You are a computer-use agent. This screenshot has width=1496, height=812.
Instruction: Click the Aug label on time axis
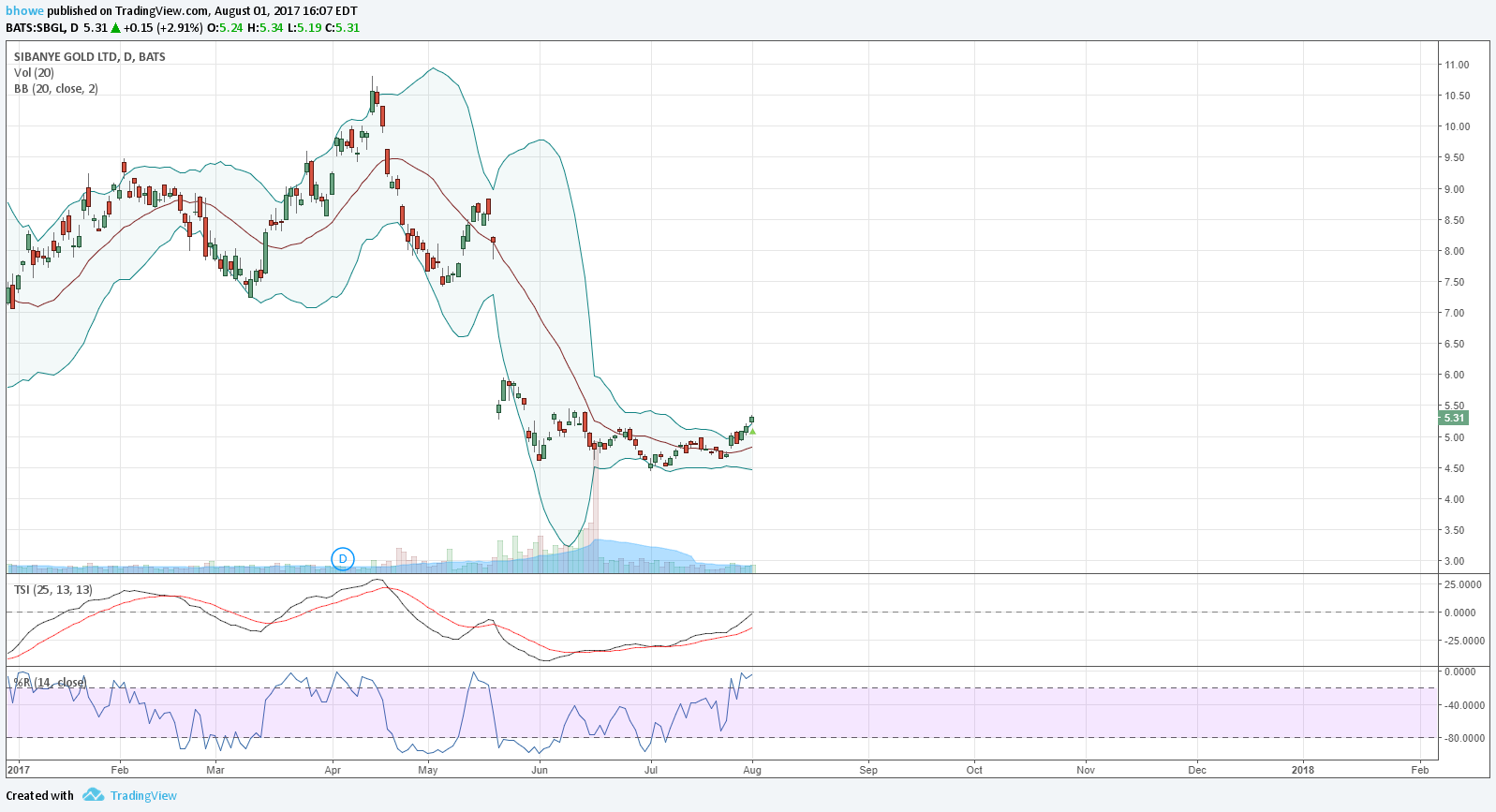point(752,770)
